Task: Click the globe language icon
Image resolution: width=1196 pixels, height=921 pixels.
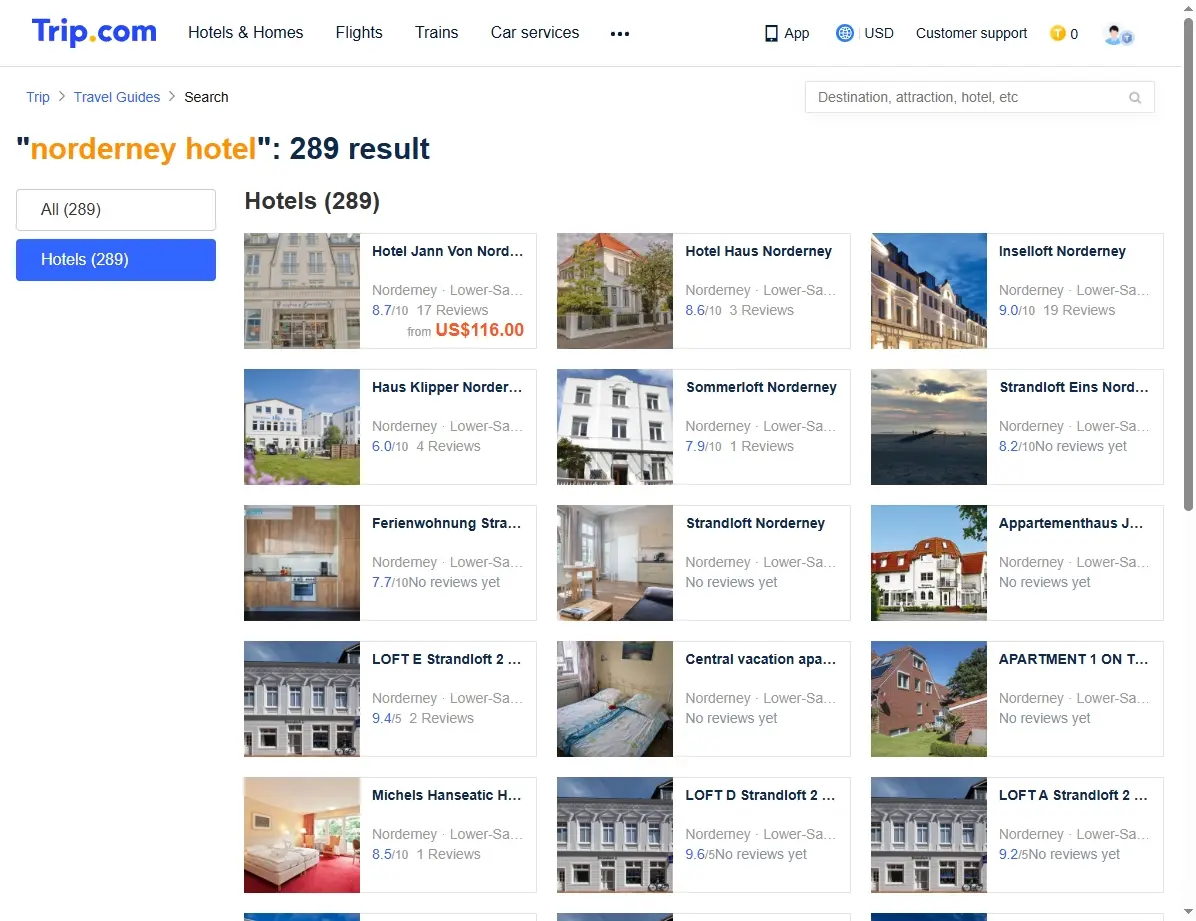Action: click(844, 33)
